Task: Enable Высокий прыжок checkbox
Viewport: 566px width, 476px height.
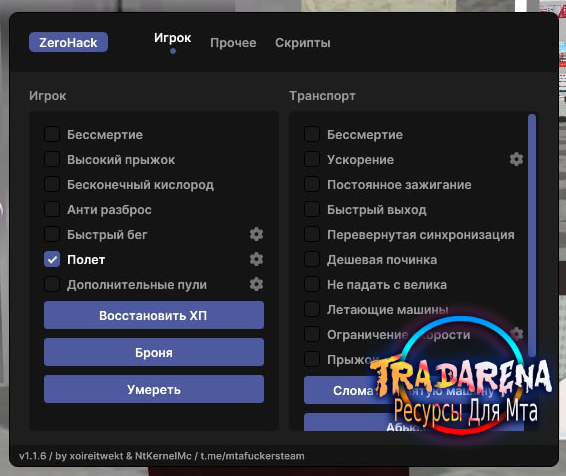Action: click(x=52, y=159)
